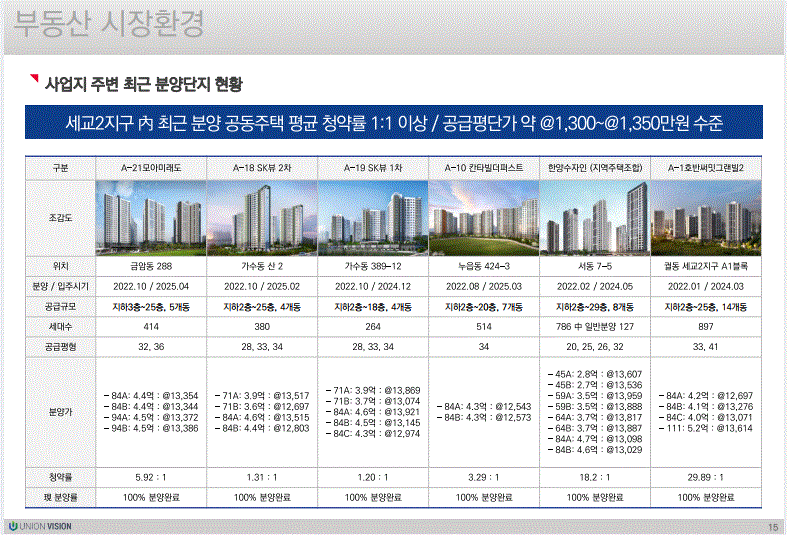Click price line 71A: 3.9억 : @13,517
The width and height of the screenshot is (787, 535).
(x=262, y=396)
